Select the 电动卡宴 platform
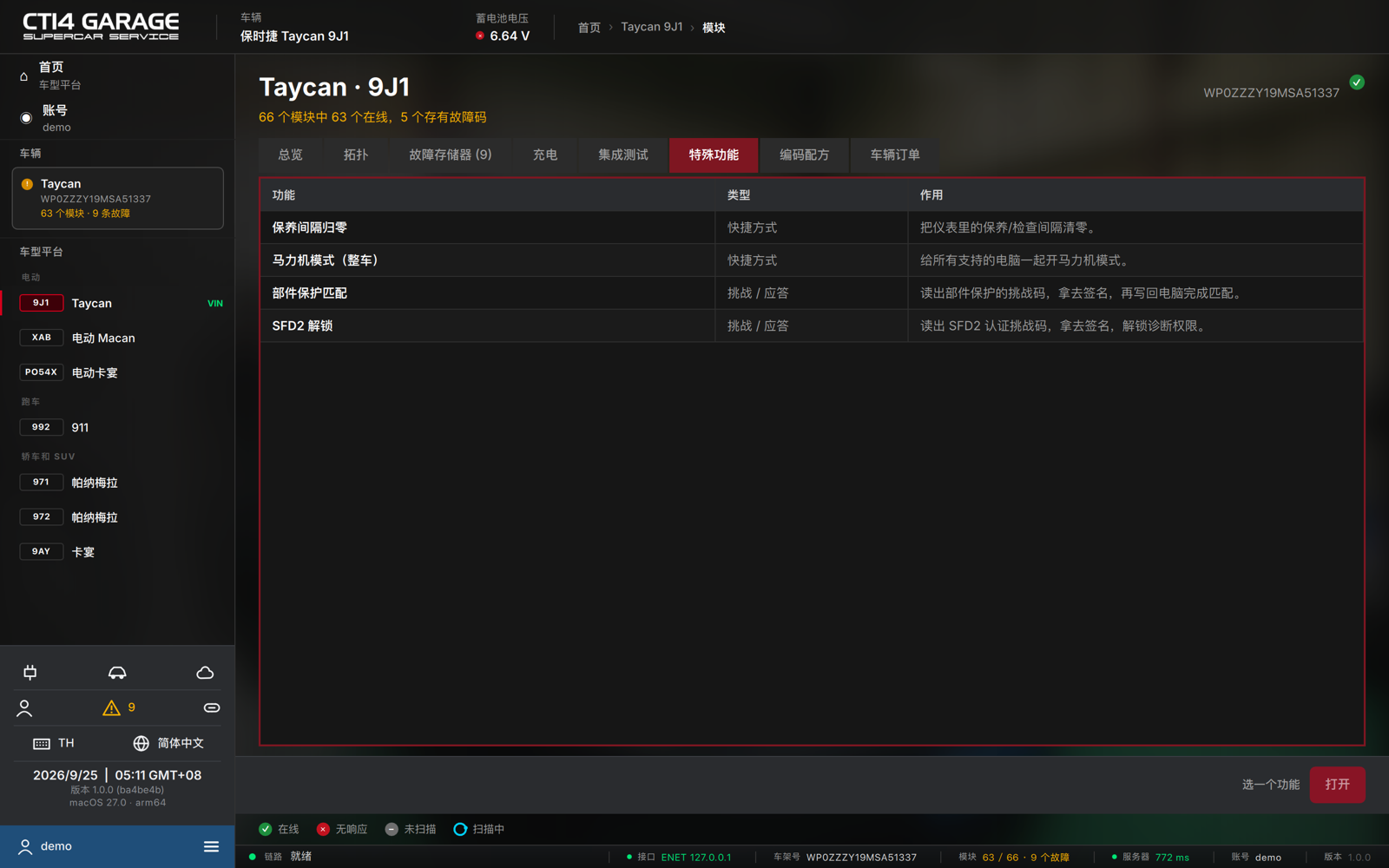The width and height of the screenshot is (1389, 868). [x=118, y=372]
